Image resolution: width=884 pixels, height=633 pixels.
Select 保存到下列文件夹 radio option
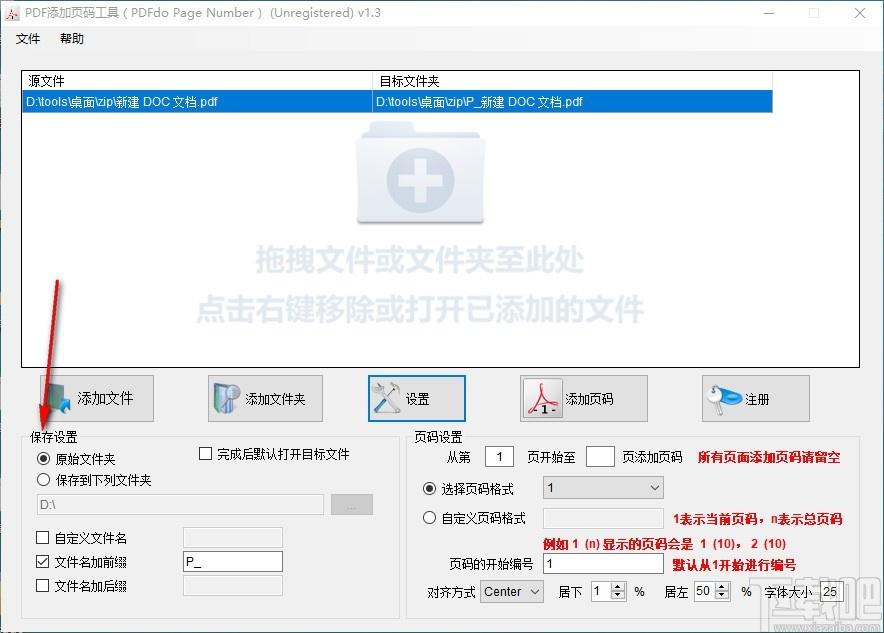point(43,480)
